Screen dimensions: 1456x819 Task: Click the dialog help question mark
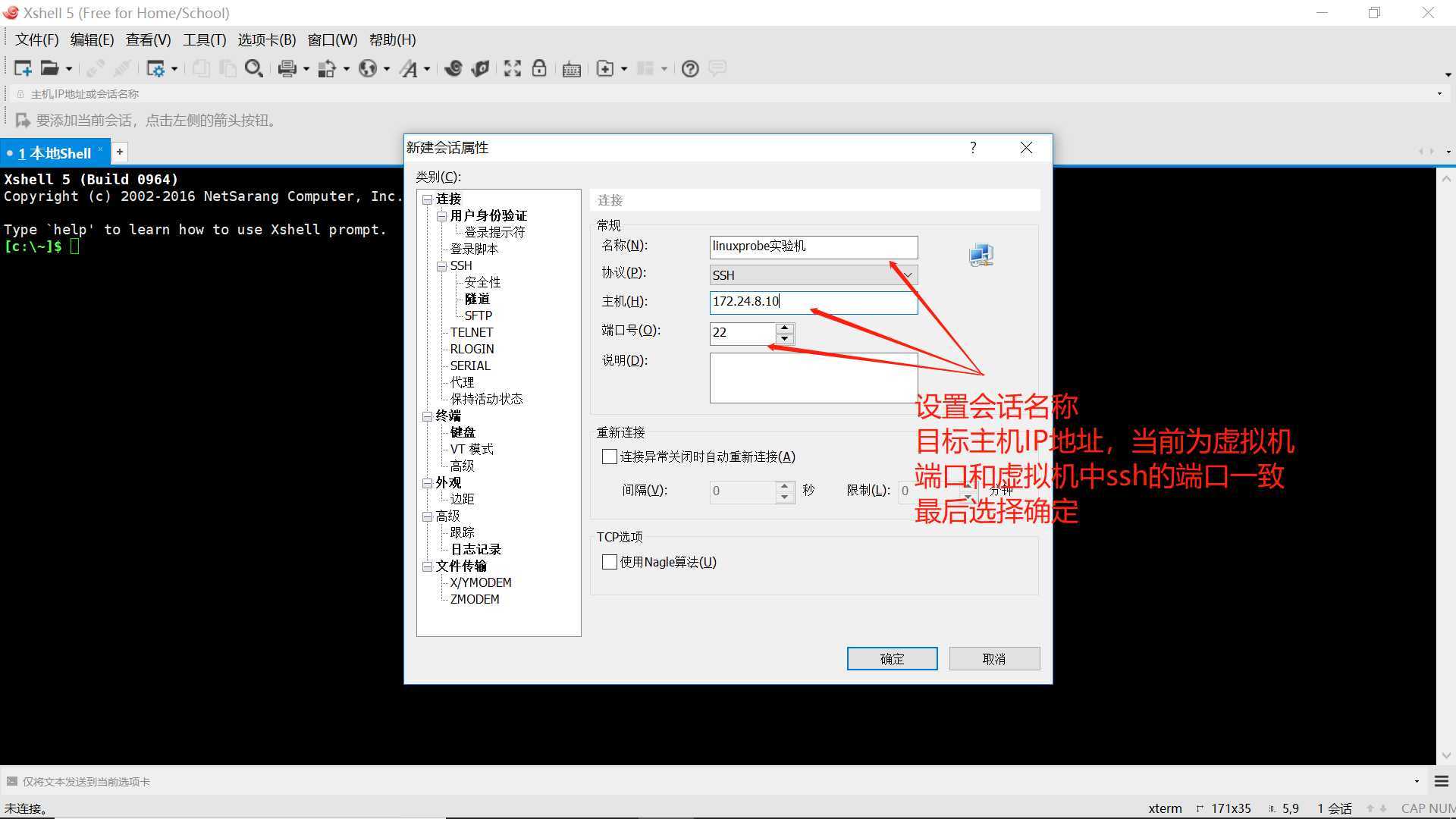973,147
